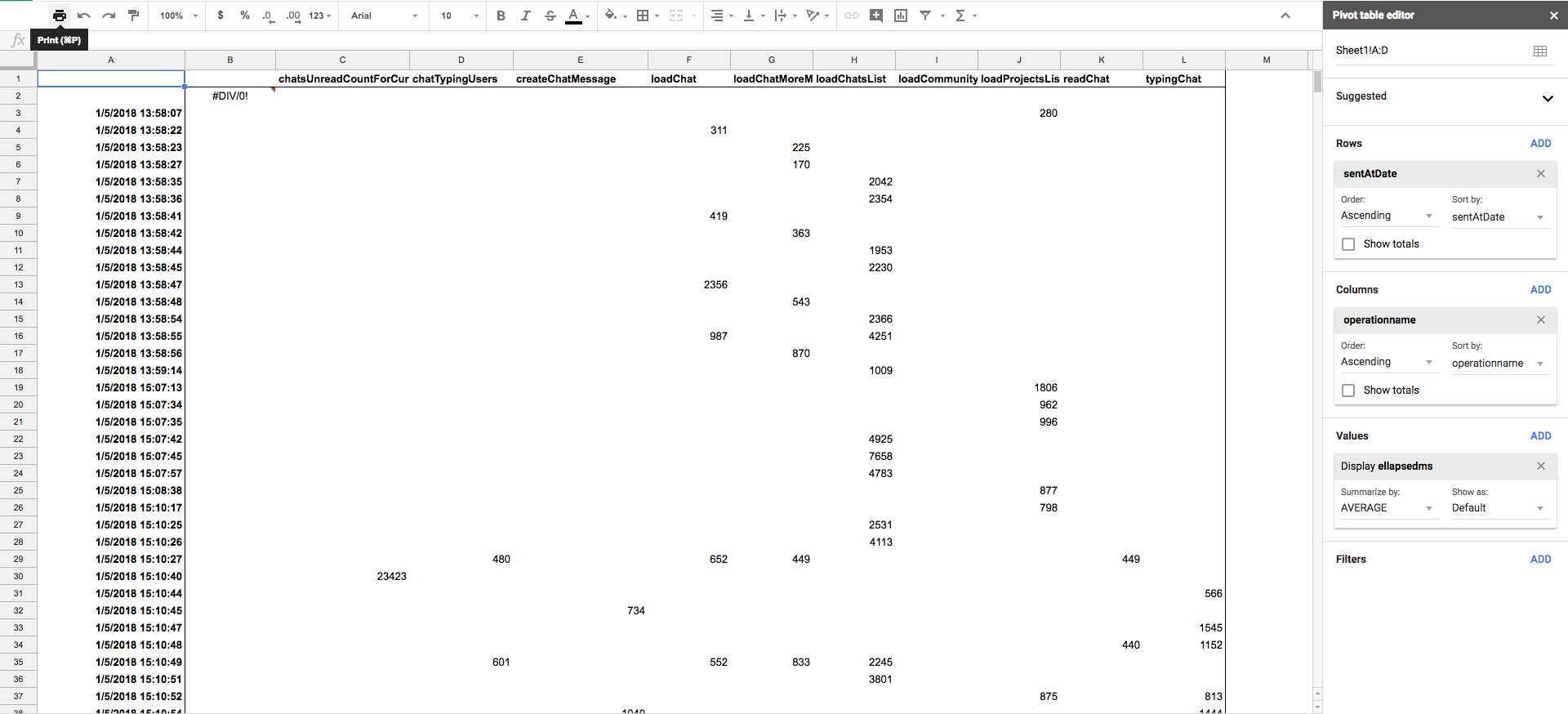The width and height of the screenshot is (1568, 714).
Task: Open the 123 number format dropdown
Action: coord(320,16)
